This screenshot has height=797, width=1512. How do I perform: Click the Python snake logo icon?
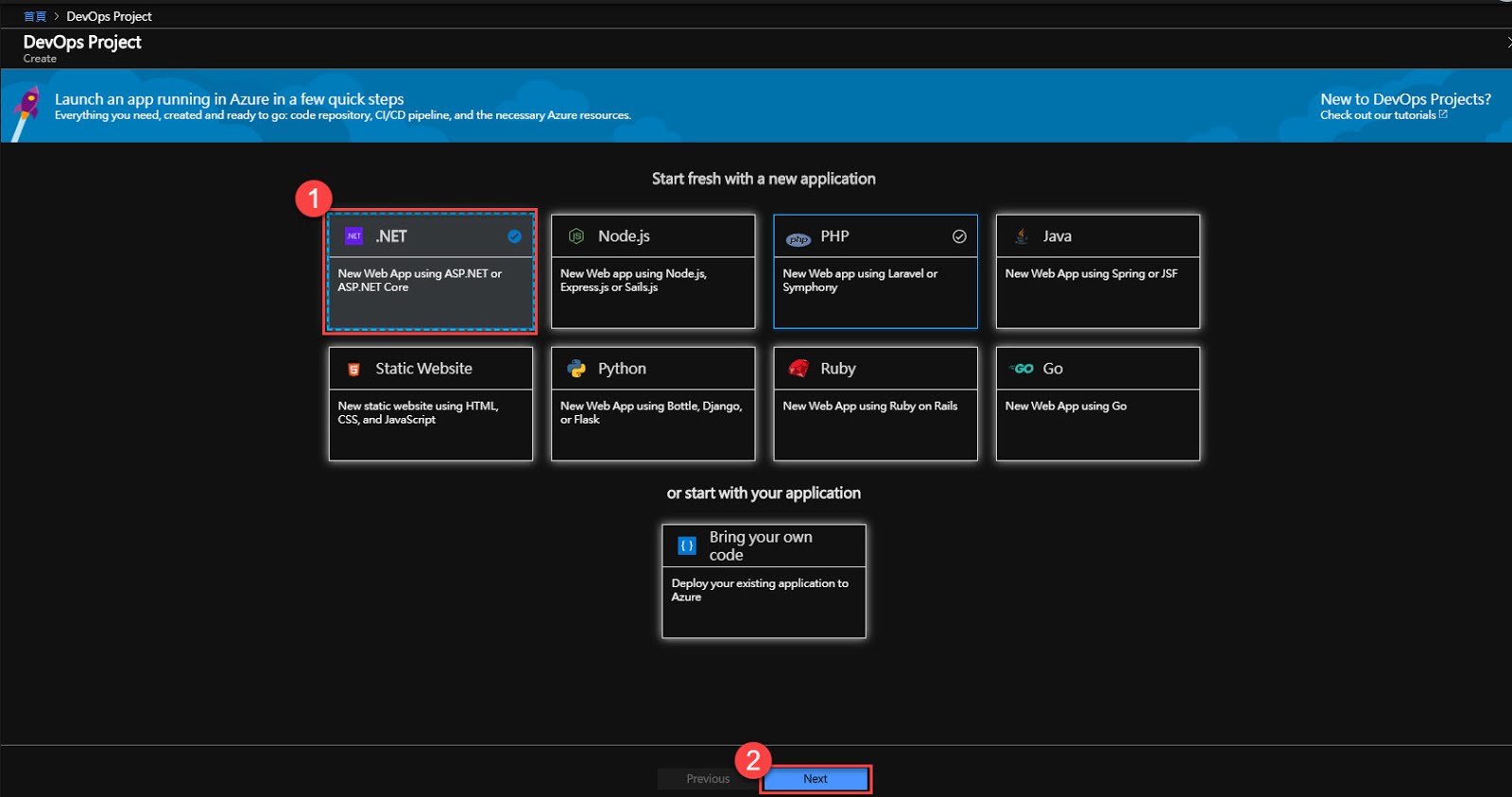[576, 369]
